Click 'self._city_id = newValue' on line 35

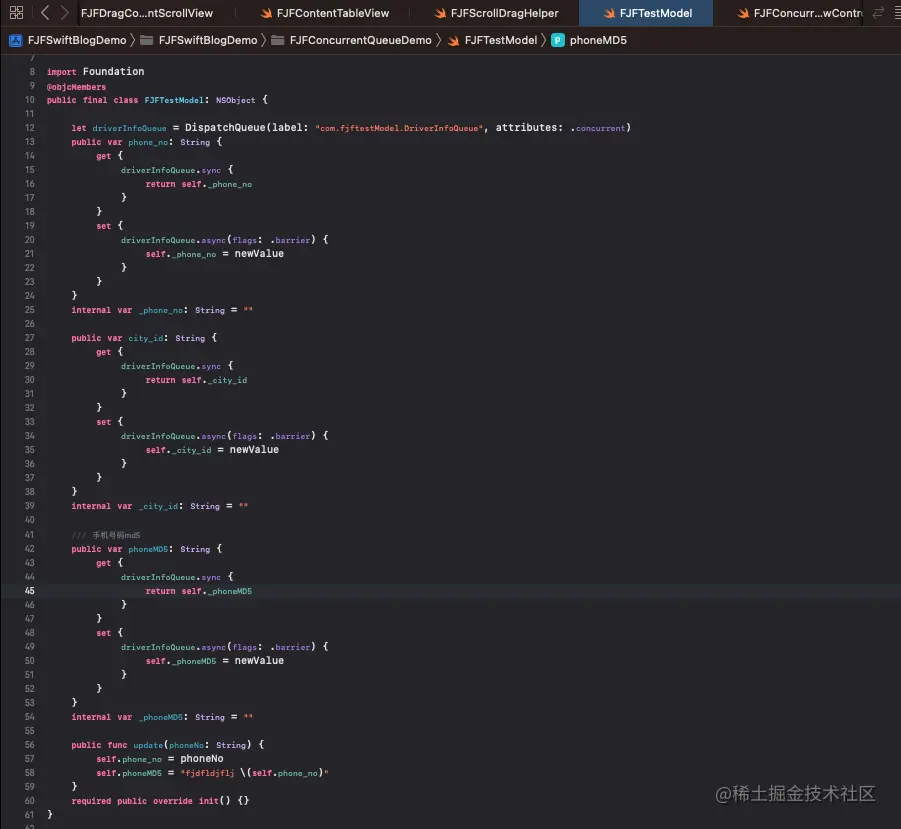click(x=212, y=449)
